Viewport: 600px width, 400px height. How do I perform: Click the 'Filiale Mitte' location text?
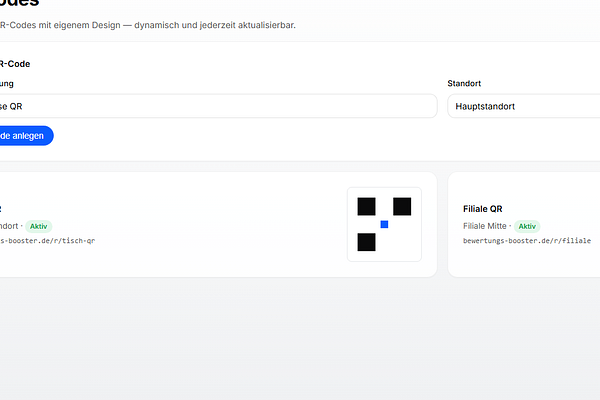[484, 226]
